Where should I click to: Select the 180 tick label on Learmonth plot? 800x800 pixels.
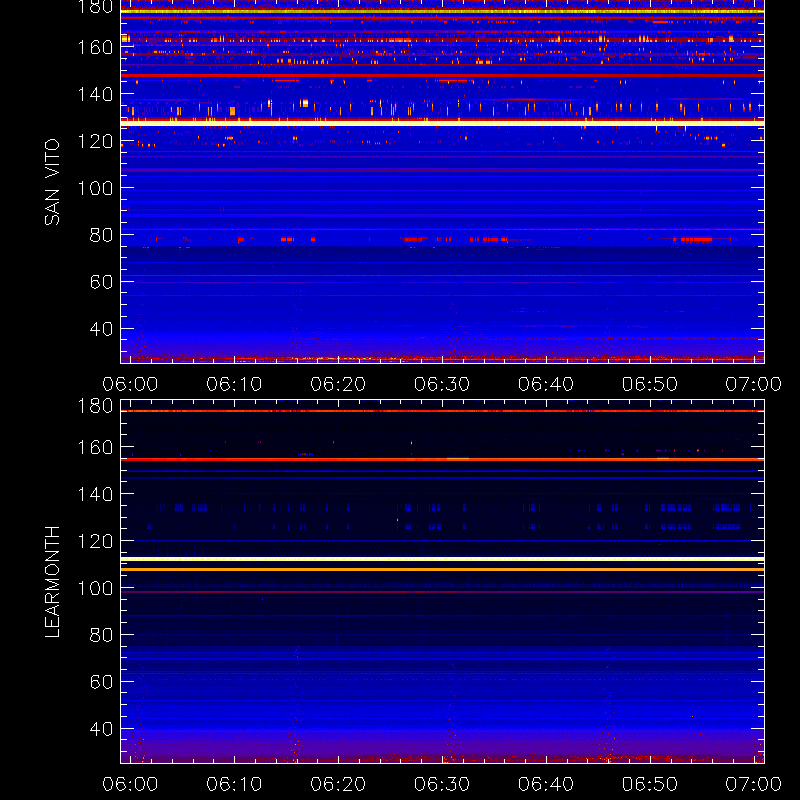[x=95, y=406]
